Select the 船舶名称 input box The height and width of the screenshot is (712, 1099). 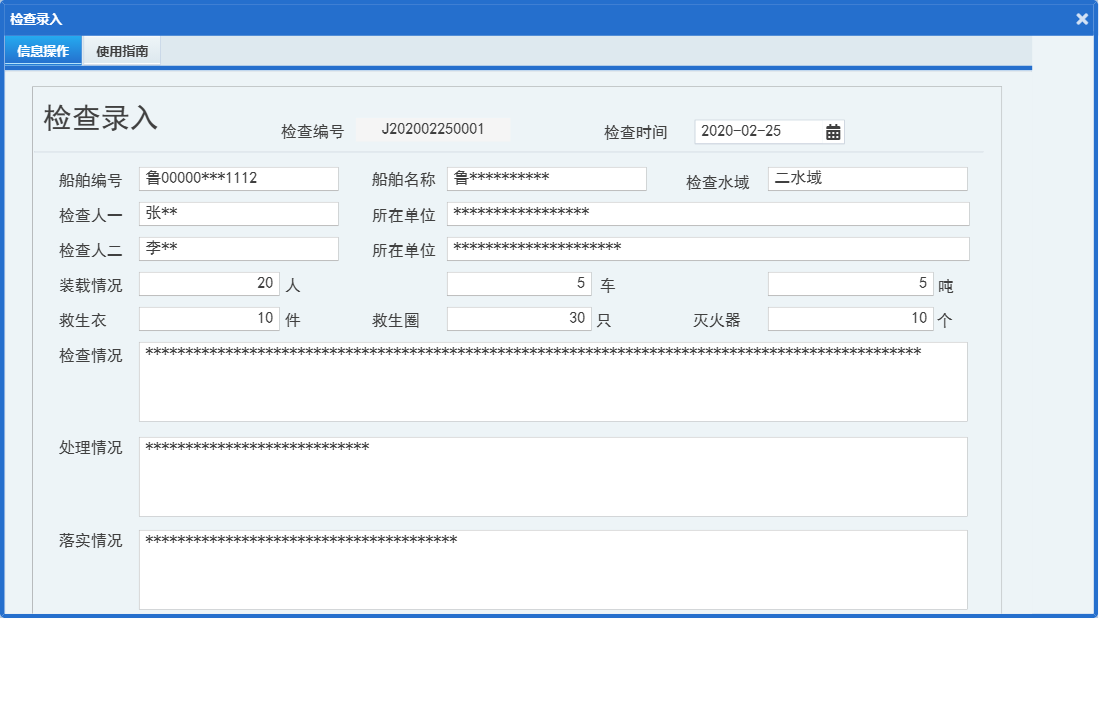click(546, 178)
